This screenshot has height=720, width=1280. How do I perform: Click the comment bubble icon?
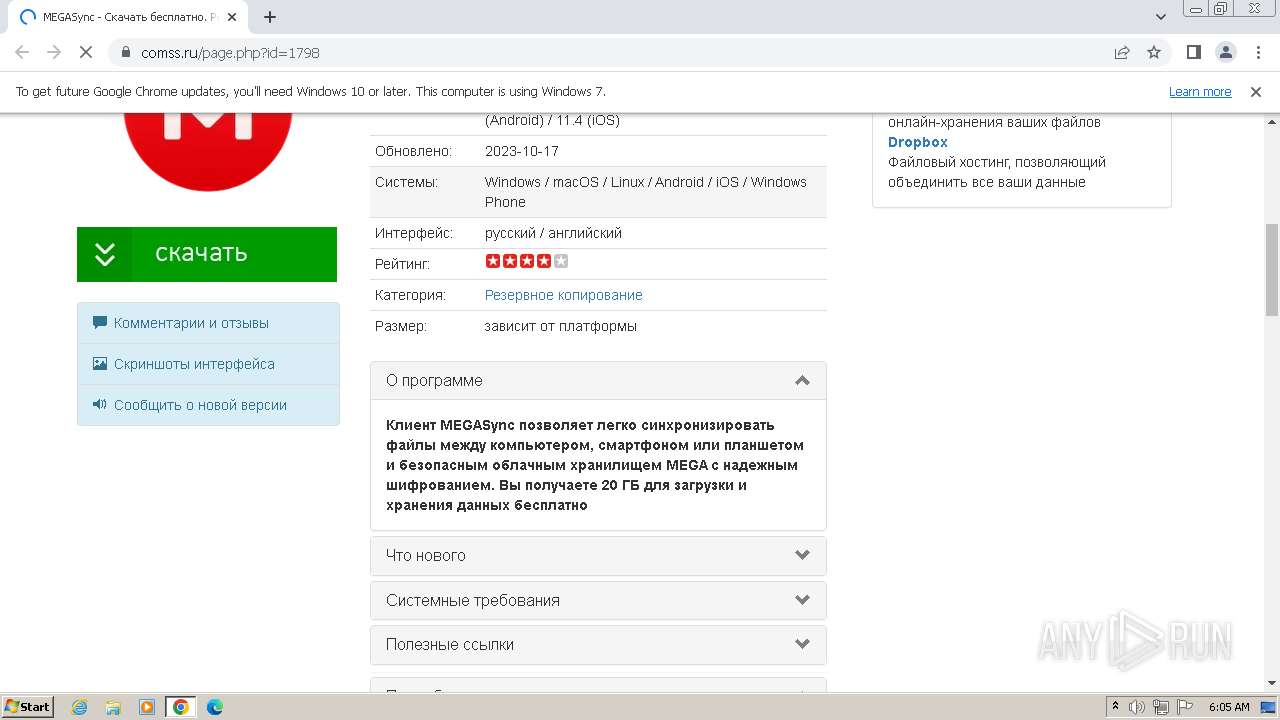coord(100,323)
